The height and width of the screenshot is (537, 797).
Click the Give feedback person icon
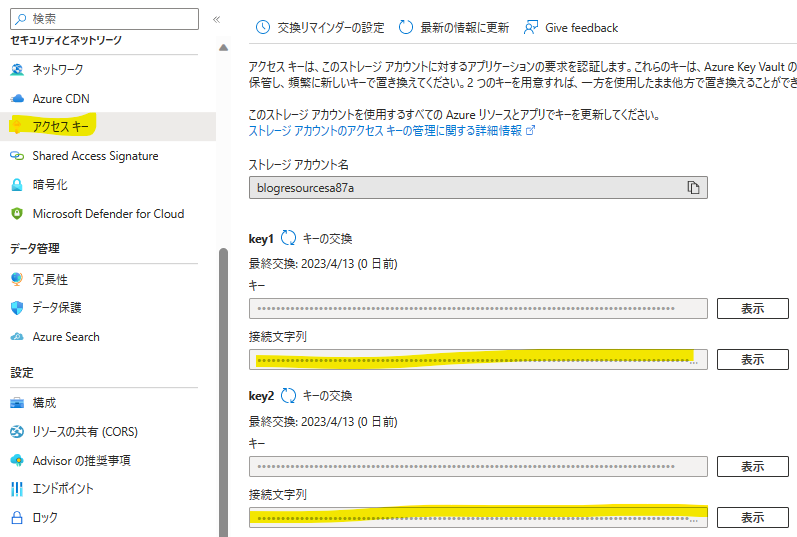point(531,27)
